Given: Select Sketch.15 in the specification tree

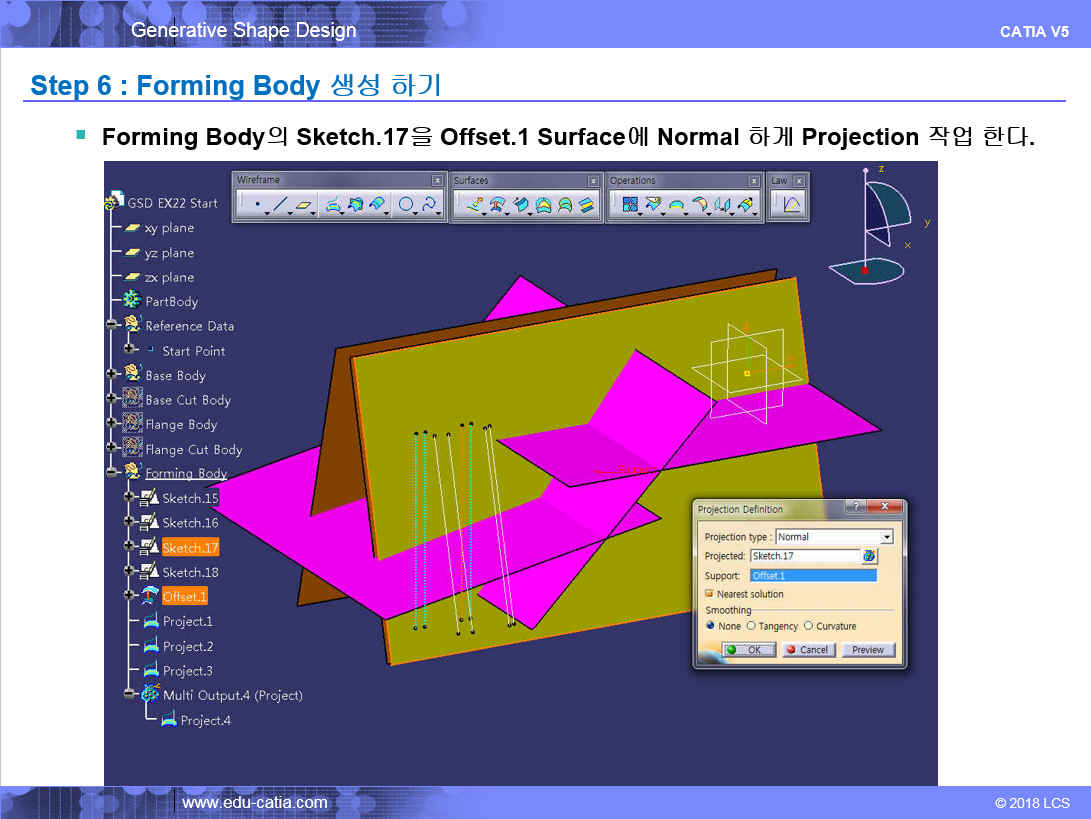Looking at the screenshot, I should [190, 498].
